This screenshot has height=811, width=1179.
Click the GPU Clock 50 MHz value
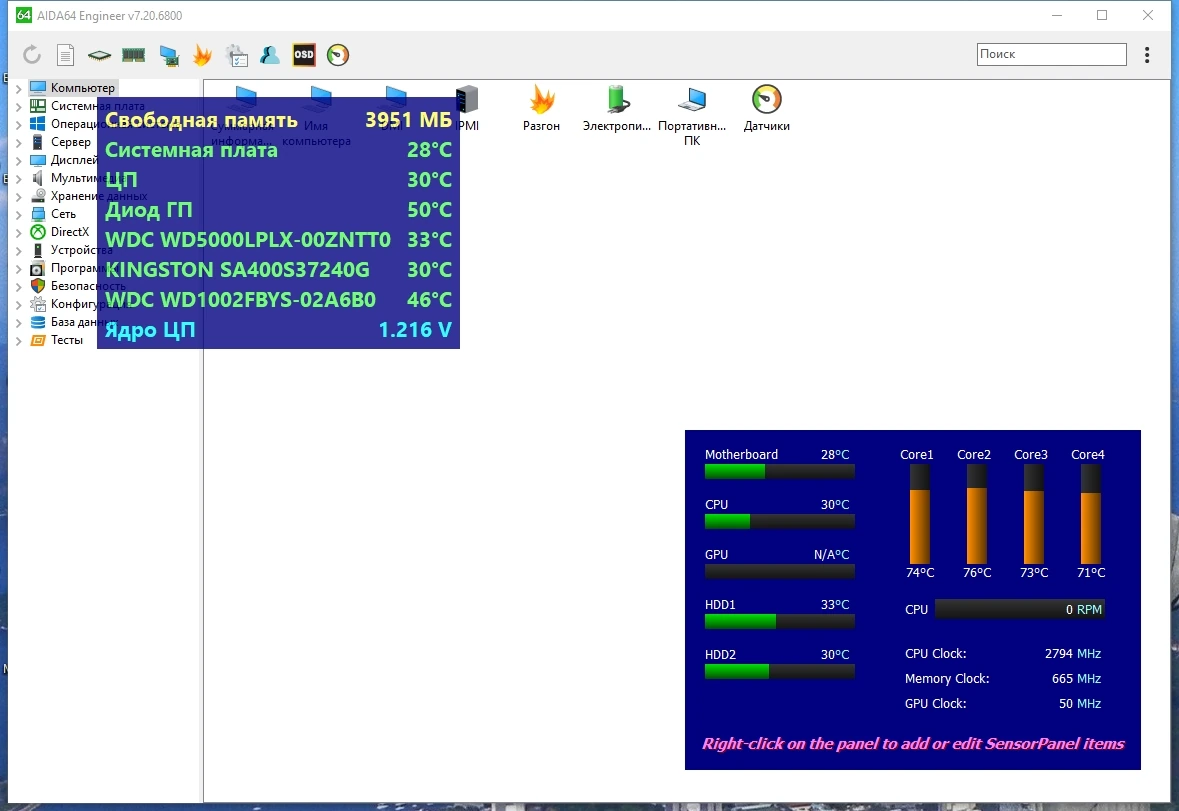(x=1080, y=704)
